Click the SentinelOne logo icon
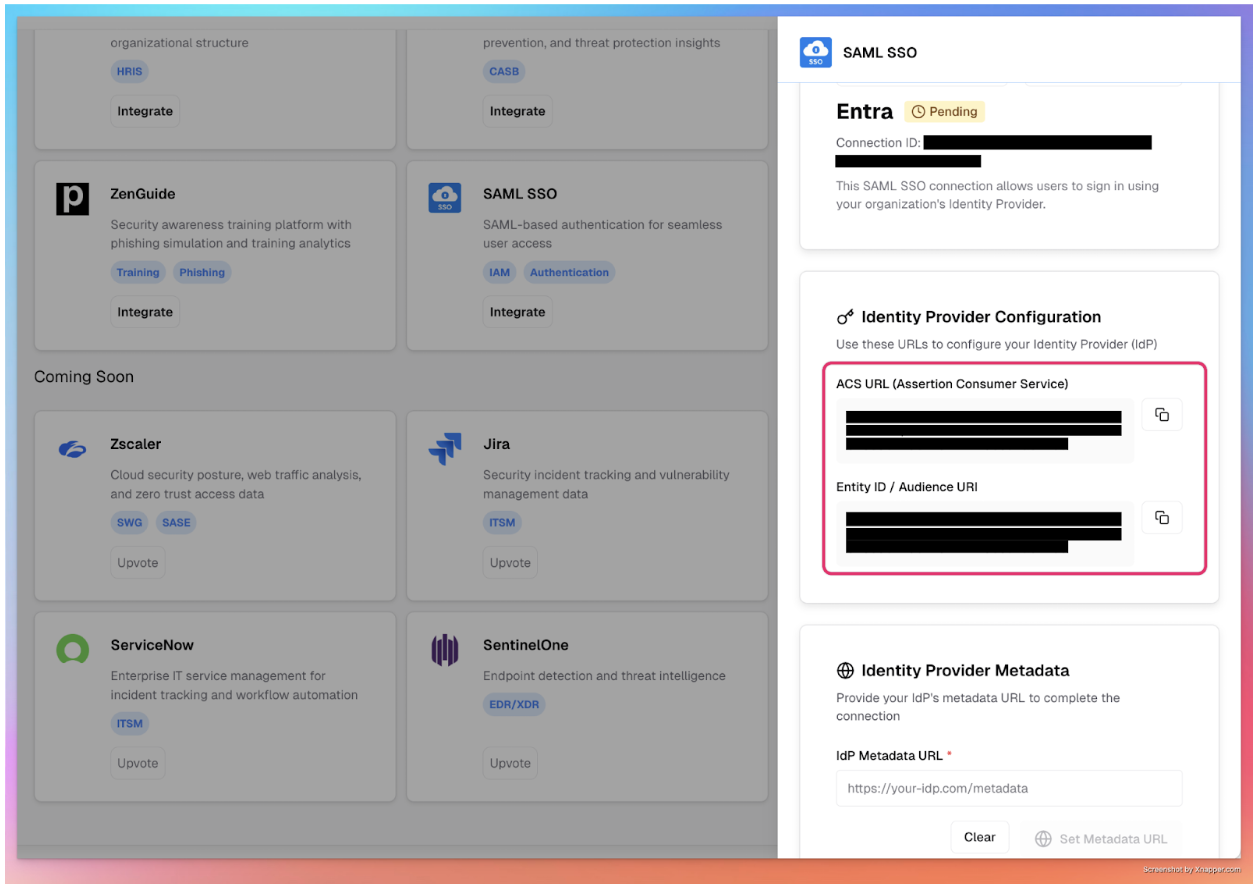This screenshot has height=884, width=1256. [444, 650]
